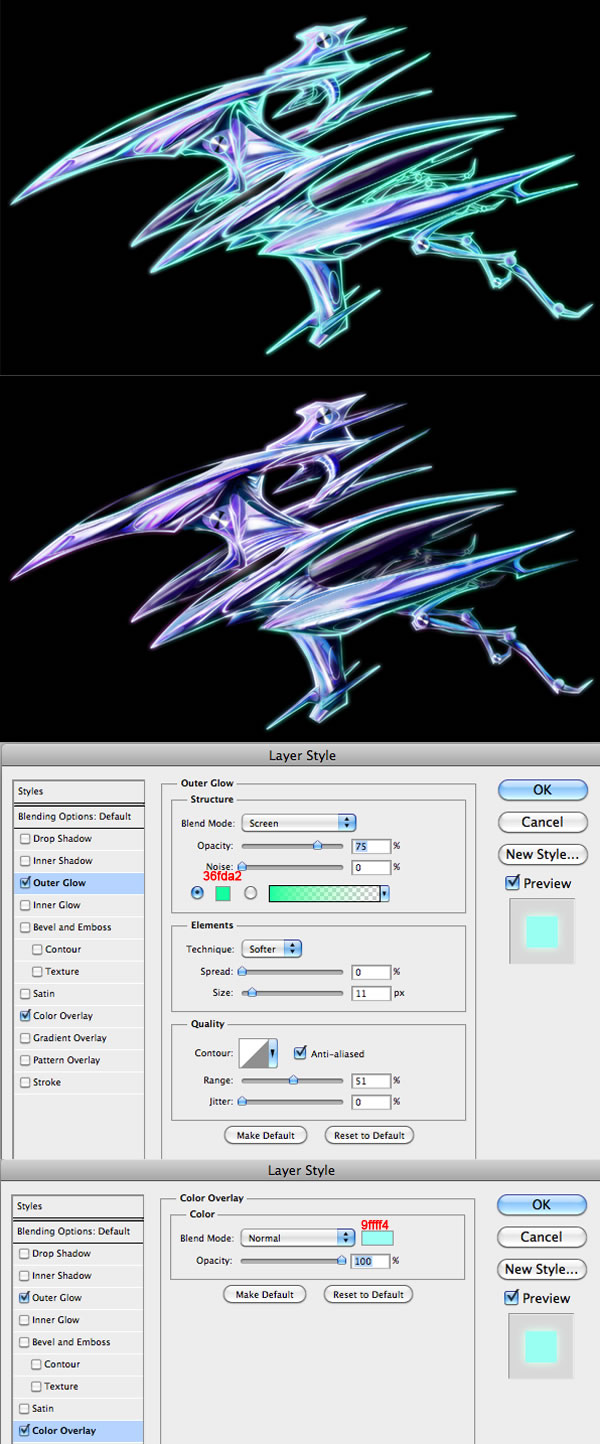Click the Opacity field showing 100

[x=370, y=1261]
